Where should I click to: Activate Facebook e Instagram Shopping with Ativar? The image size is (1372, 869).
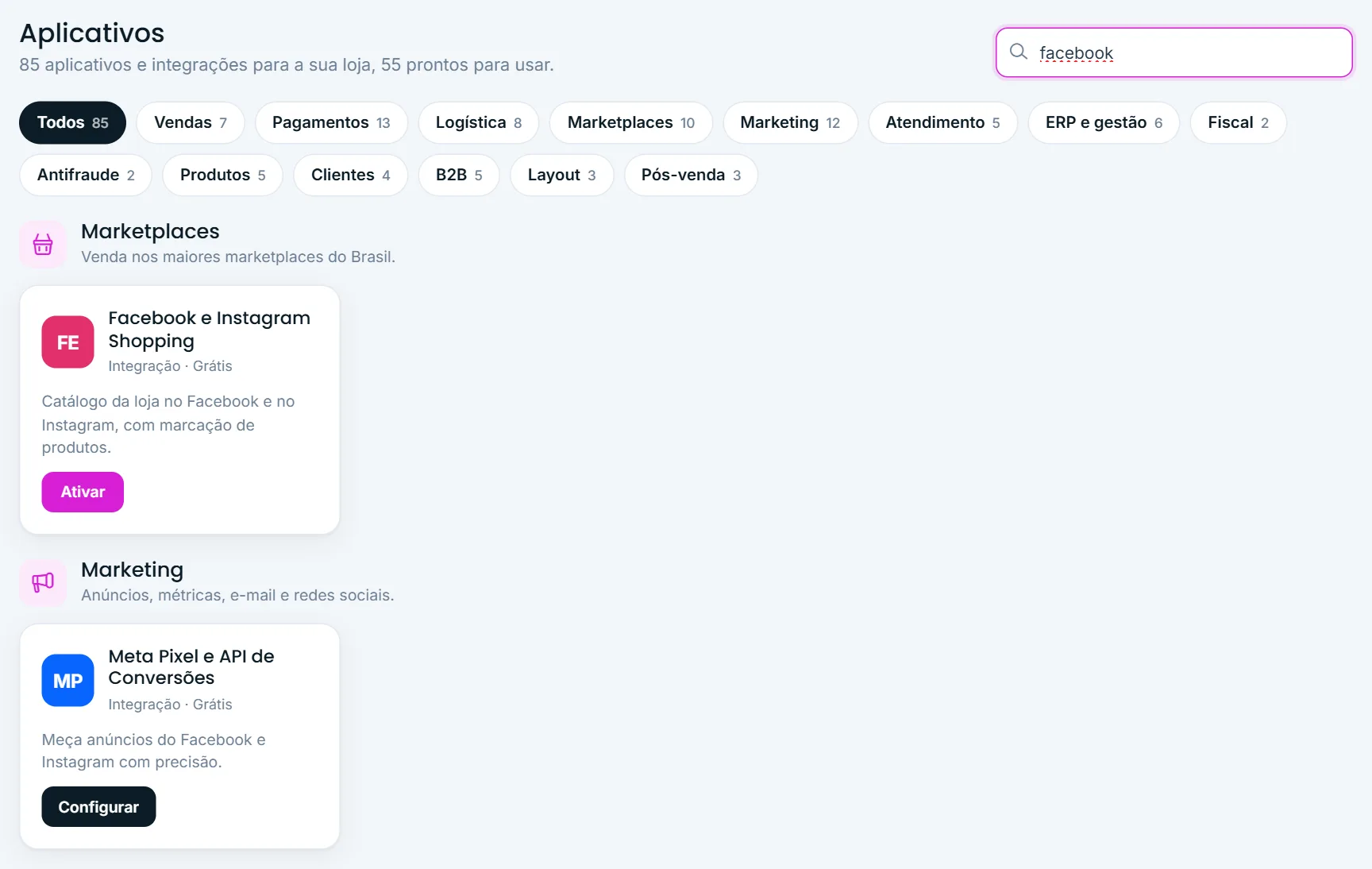(83, 492)
